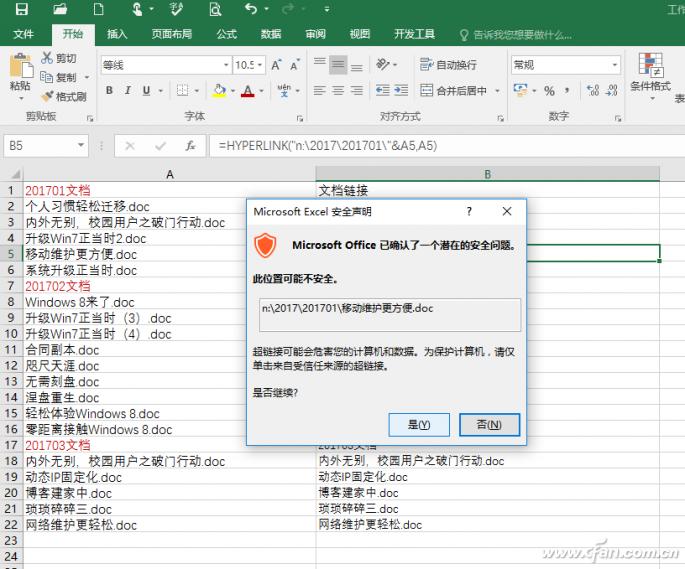Click hyperlink 博客建家中.doc in column B
The width and height of the screenshot is (685, 569).
tap(358, 493)
